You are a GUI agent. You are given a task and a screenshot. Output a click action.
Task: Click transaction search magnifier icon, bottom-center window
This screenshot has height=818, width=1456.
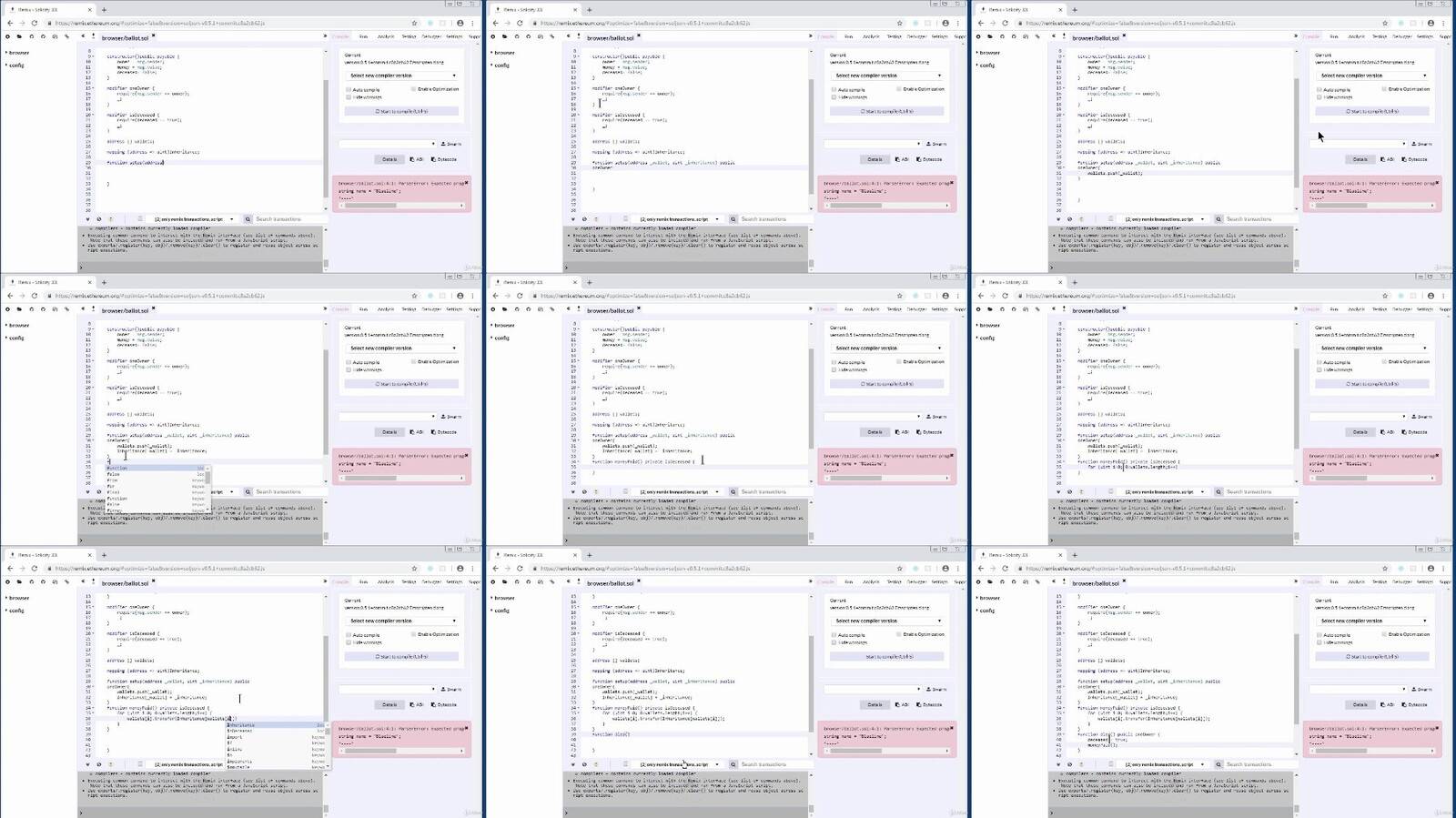(733, 764)
